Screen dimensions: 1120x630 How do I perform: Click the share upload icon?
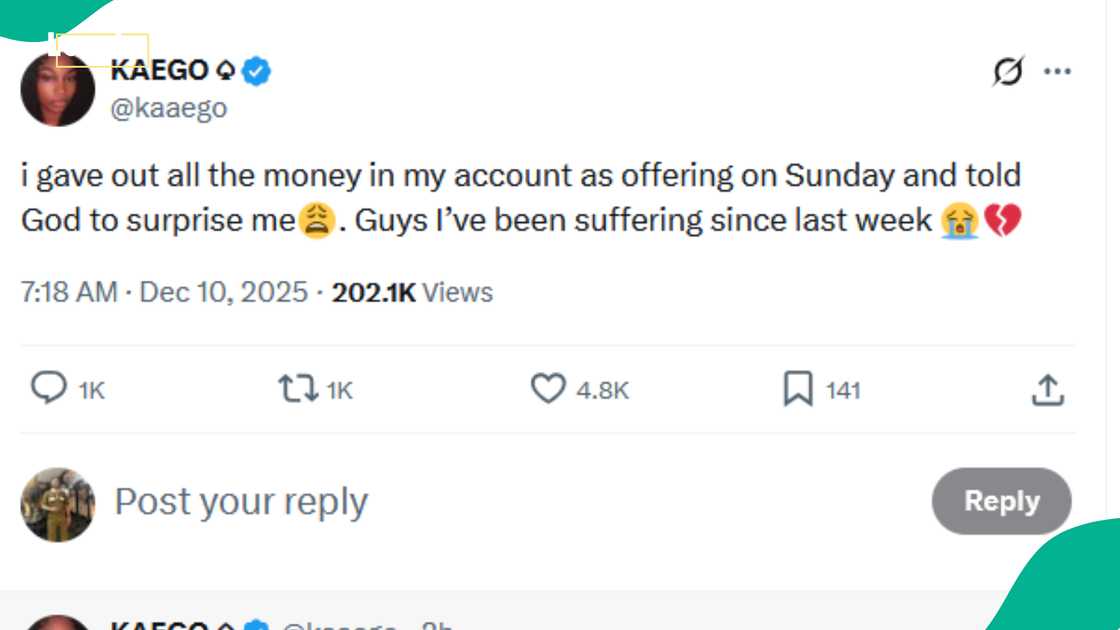pos(1048,389)
